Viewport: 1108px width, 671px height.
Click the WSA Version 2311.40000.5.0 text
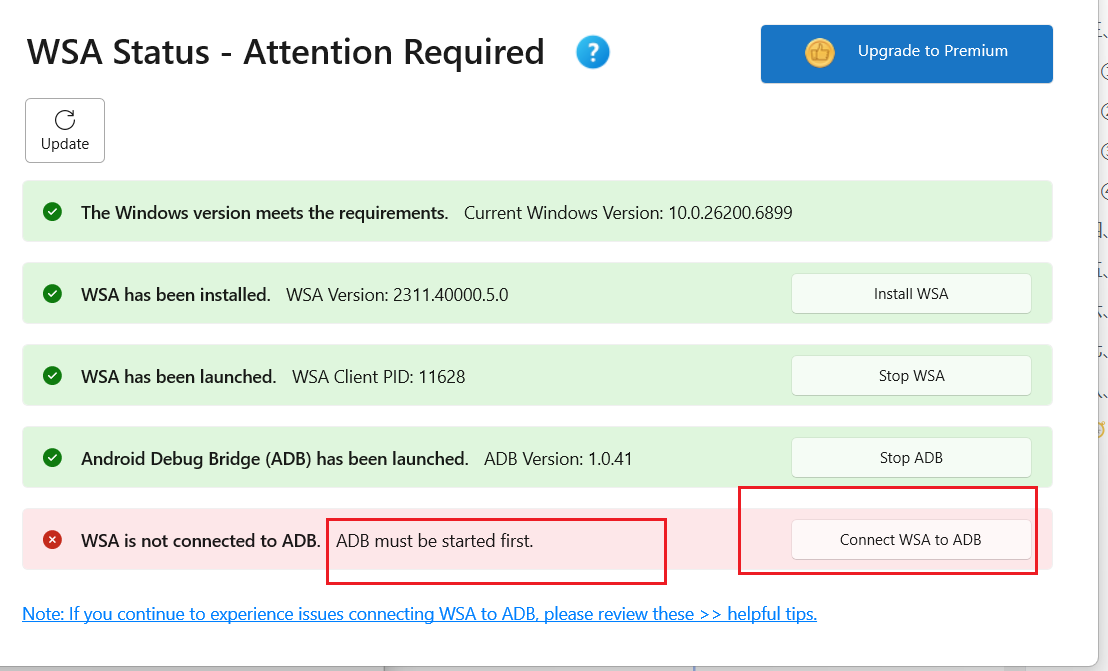tap(397, 295)
